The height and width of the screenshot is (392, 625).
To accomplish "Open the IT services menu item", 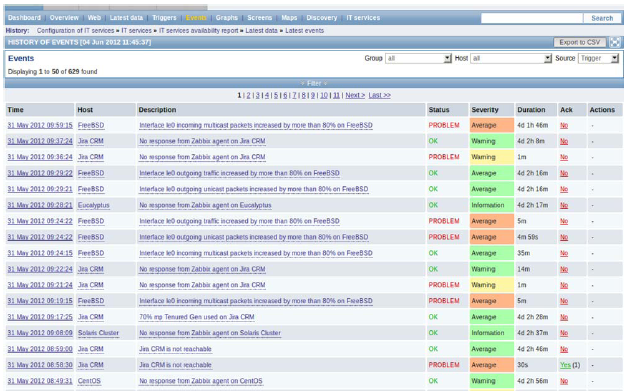I will (363, 18).
